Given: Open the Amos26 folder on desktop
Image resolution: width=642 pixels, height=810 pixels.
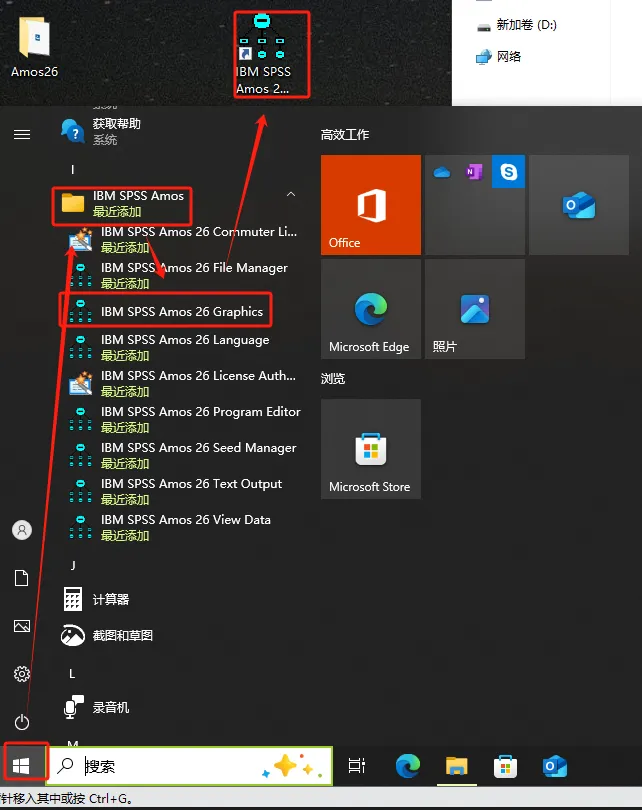Looking at the screenshot, I should pos(34,47).
